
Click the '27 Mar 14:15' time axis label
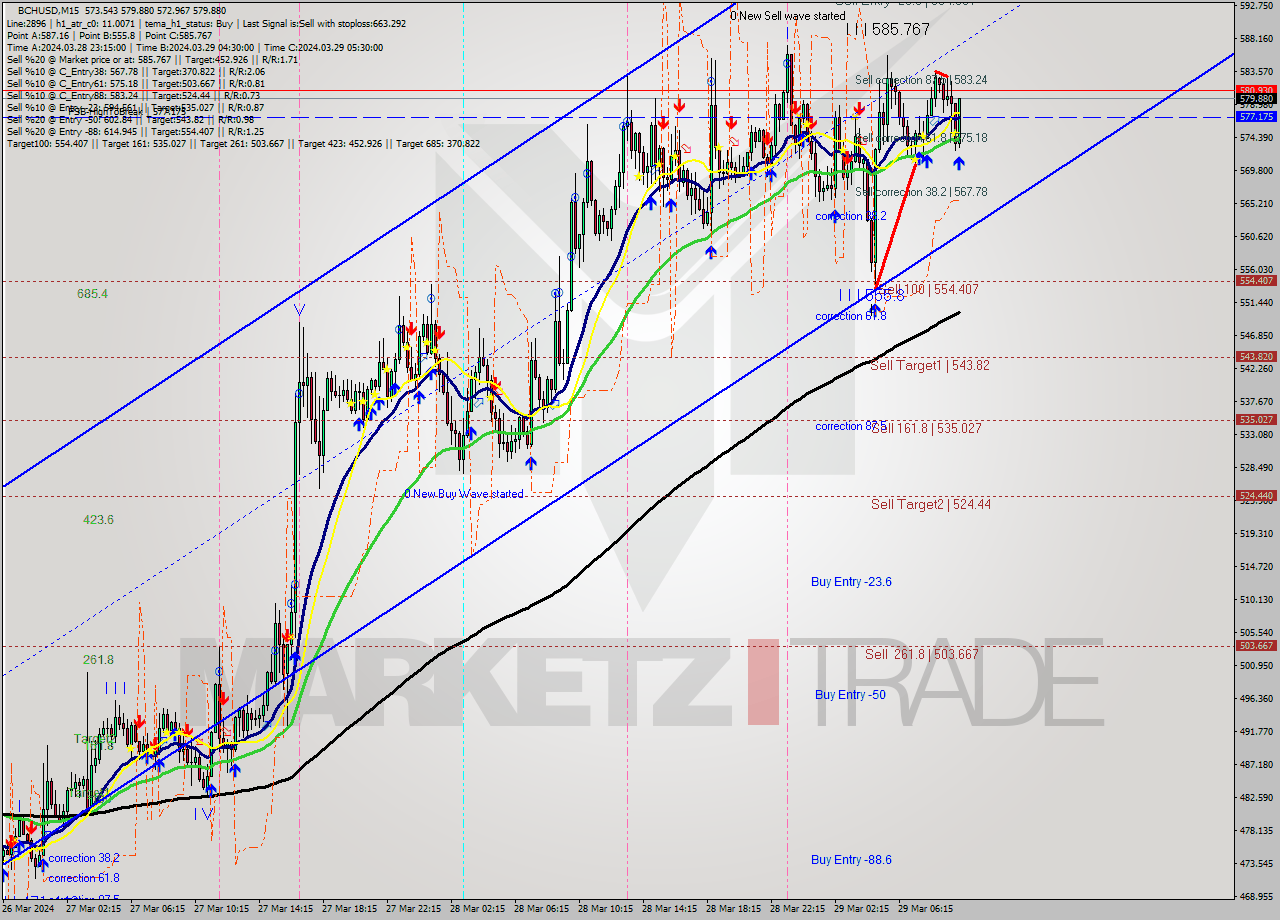pyautogui.click(x=284, y=909)
